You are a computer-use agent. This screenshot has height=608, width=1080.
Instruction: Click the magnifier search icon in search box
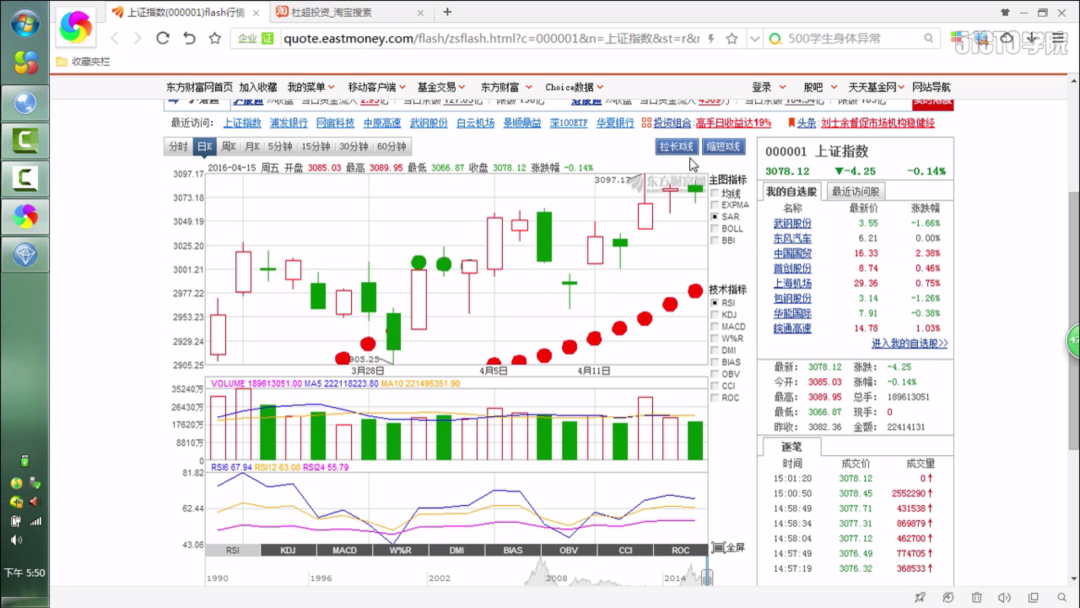(928, 39)
